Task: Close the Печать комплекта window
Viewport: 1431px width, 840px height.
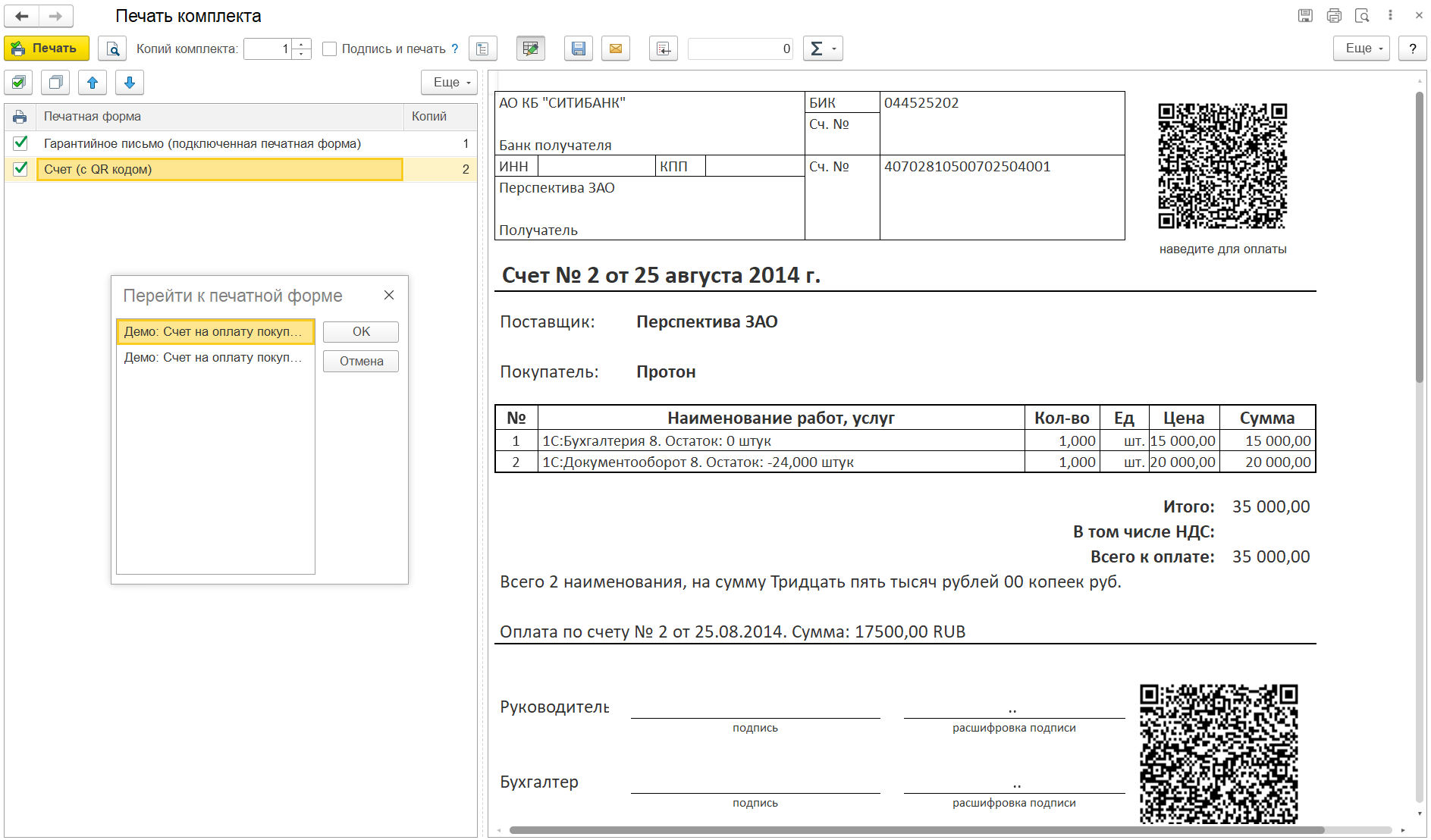Action: click(1419, 15)
